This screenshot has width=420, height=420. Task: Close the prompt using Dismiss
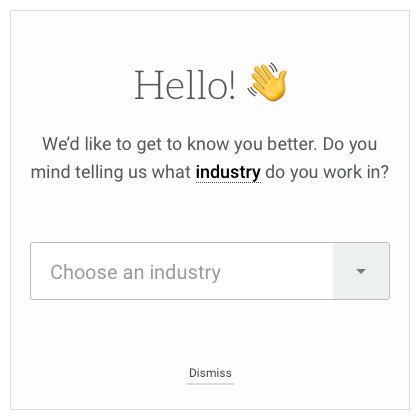click(x=210, y=373)
